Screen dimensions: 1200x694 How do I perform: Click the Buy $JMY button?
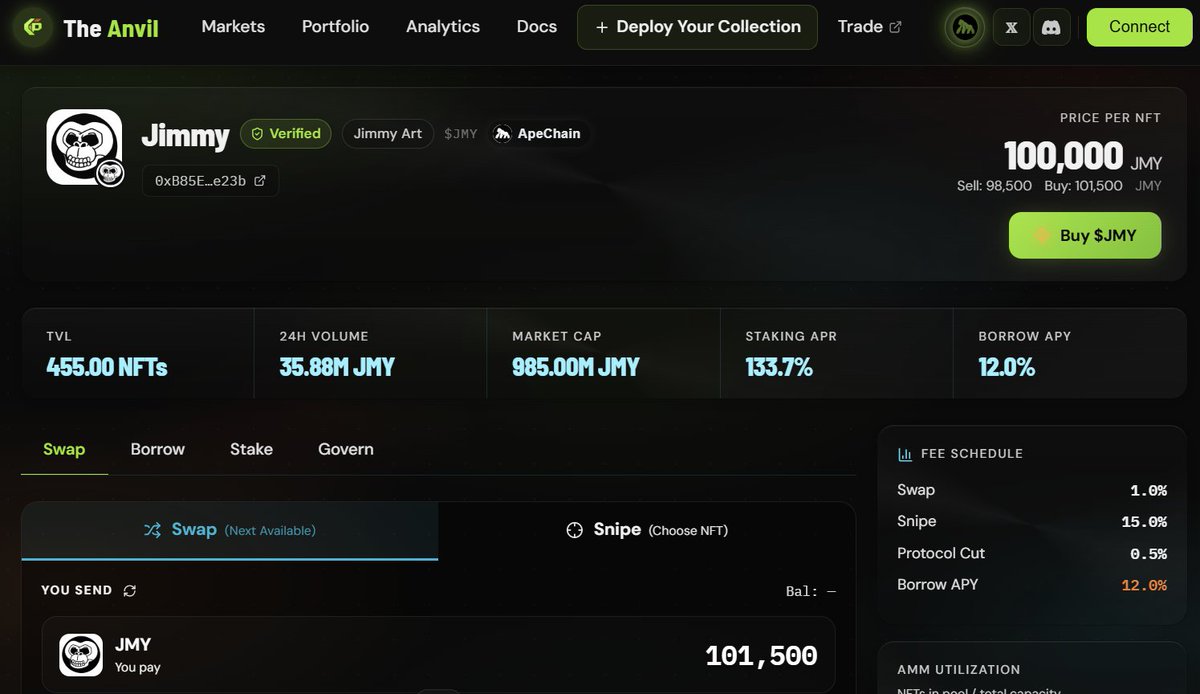point(1085,236)
